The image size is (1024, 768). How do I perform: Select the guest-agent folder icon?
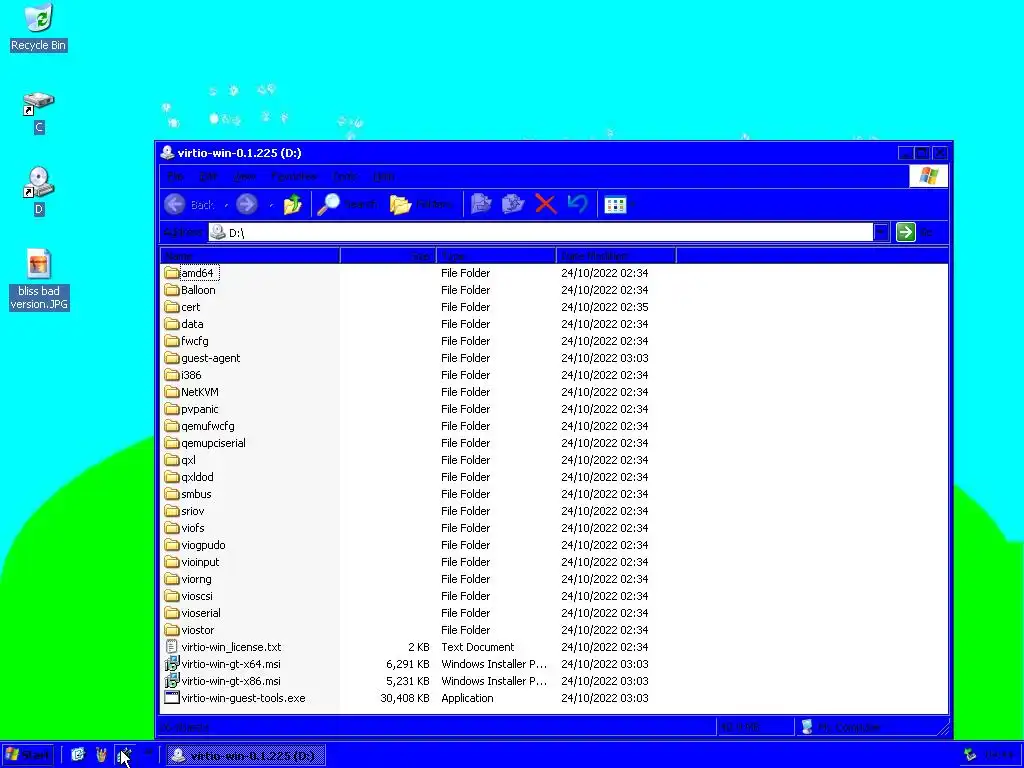(x=172, y=358)
